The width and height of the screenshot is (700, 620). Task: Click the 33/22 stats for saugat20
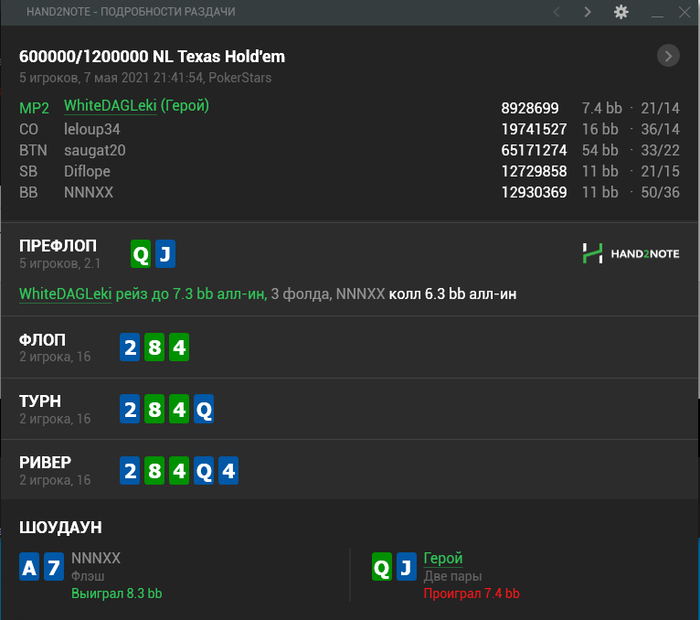pyautogui.click(x=660, y=150)
